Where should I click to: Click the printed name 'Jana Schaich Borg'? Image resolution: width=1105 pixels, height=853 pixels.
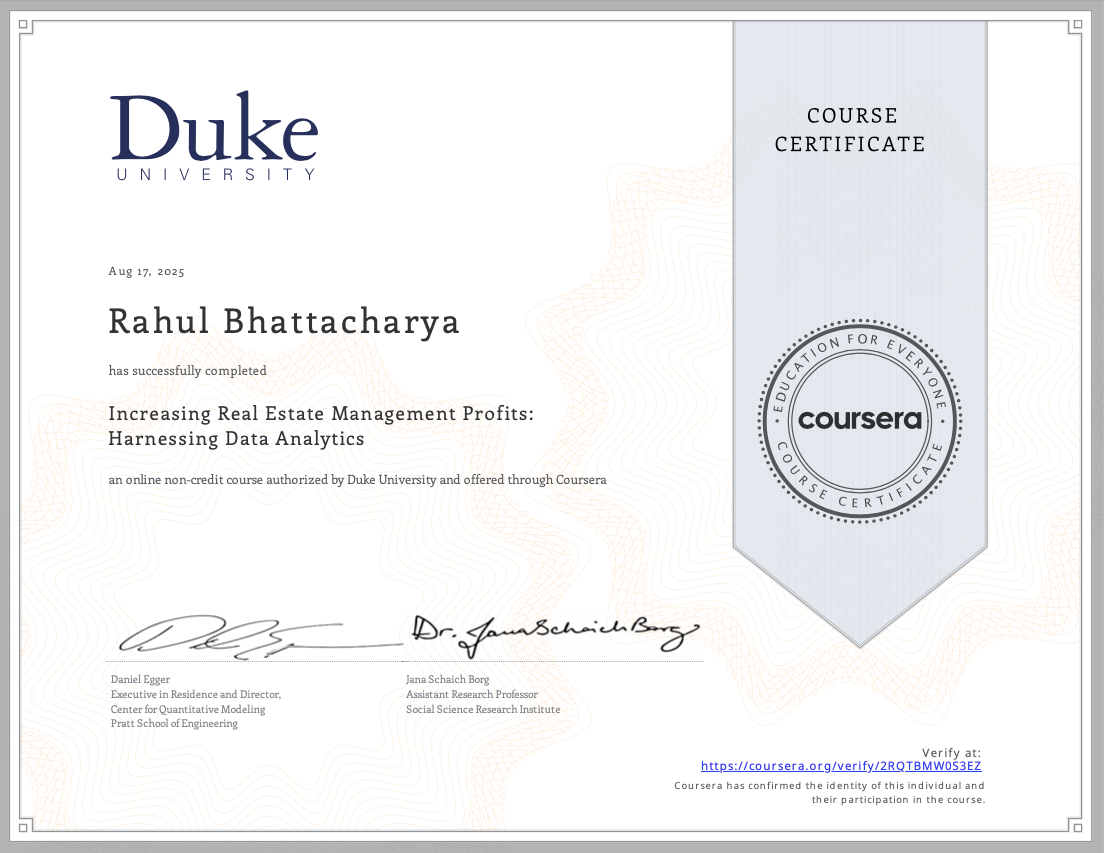pyautogui.click(x=447, y=680)
